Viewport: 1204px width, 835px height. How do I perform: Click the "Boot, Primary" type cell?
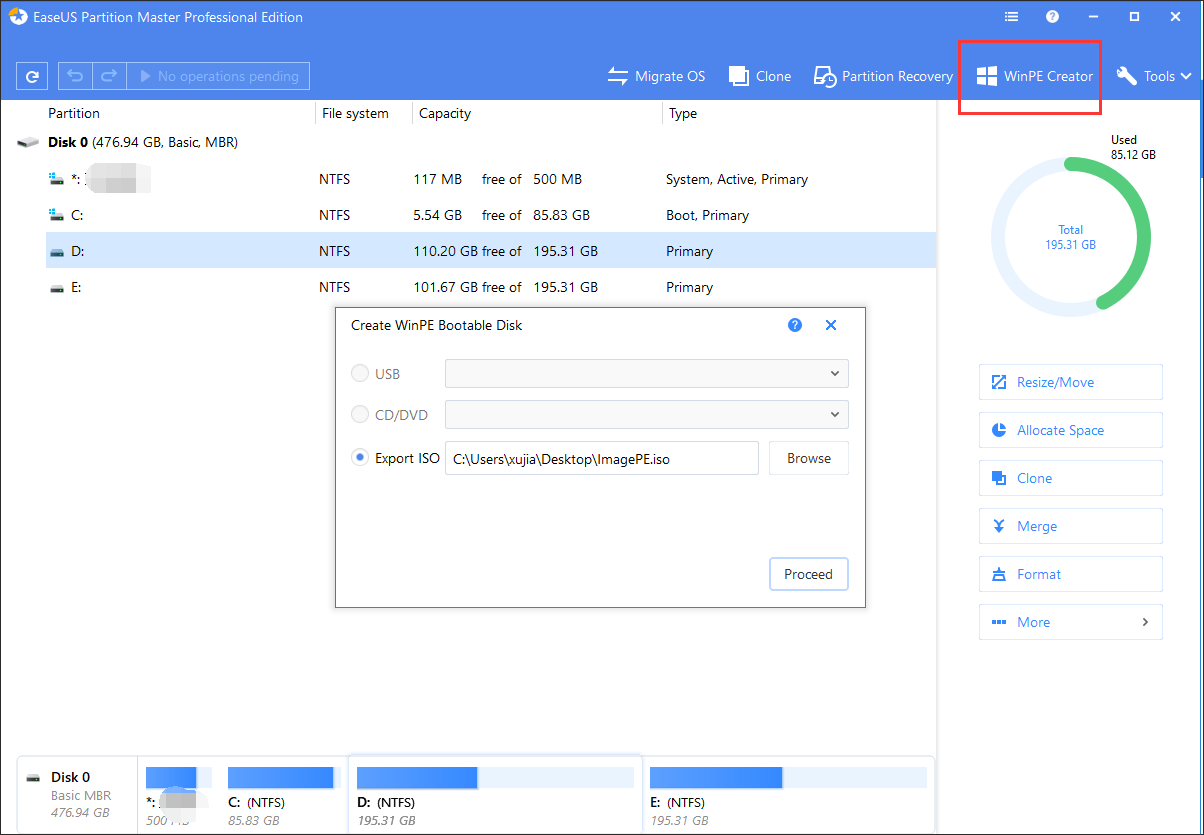pyautogui.click(x=707, y=215)
